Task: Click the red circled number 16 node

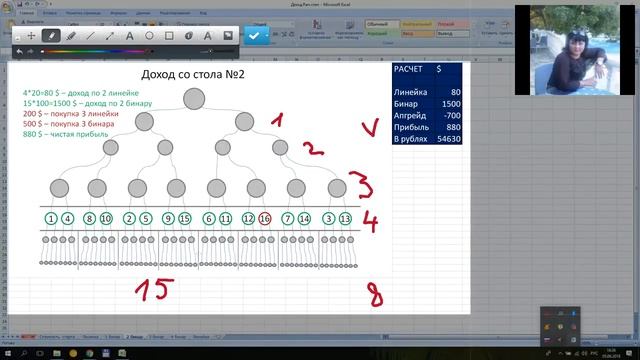Action: (264, 219)
